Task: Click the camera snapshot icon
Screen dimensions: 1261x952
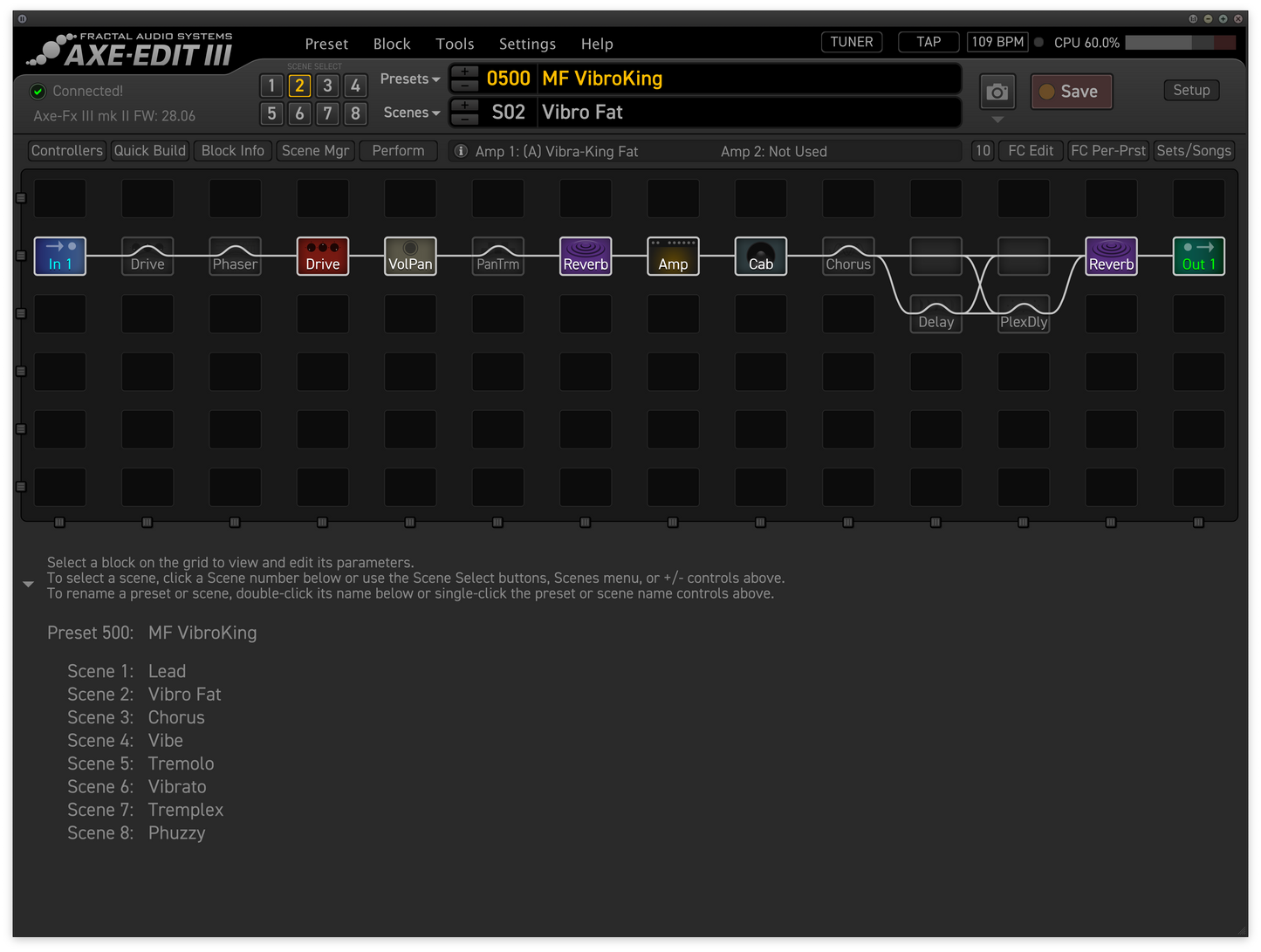Action: coord(997,91)
